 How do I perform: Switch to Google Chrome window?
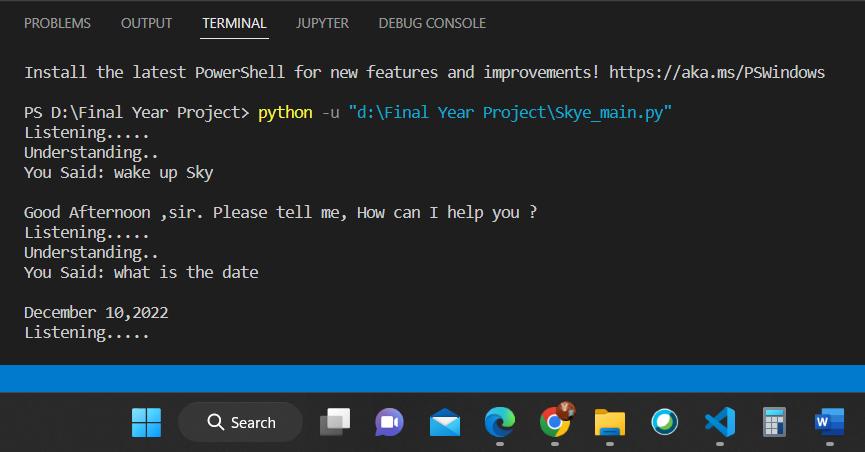555,423
